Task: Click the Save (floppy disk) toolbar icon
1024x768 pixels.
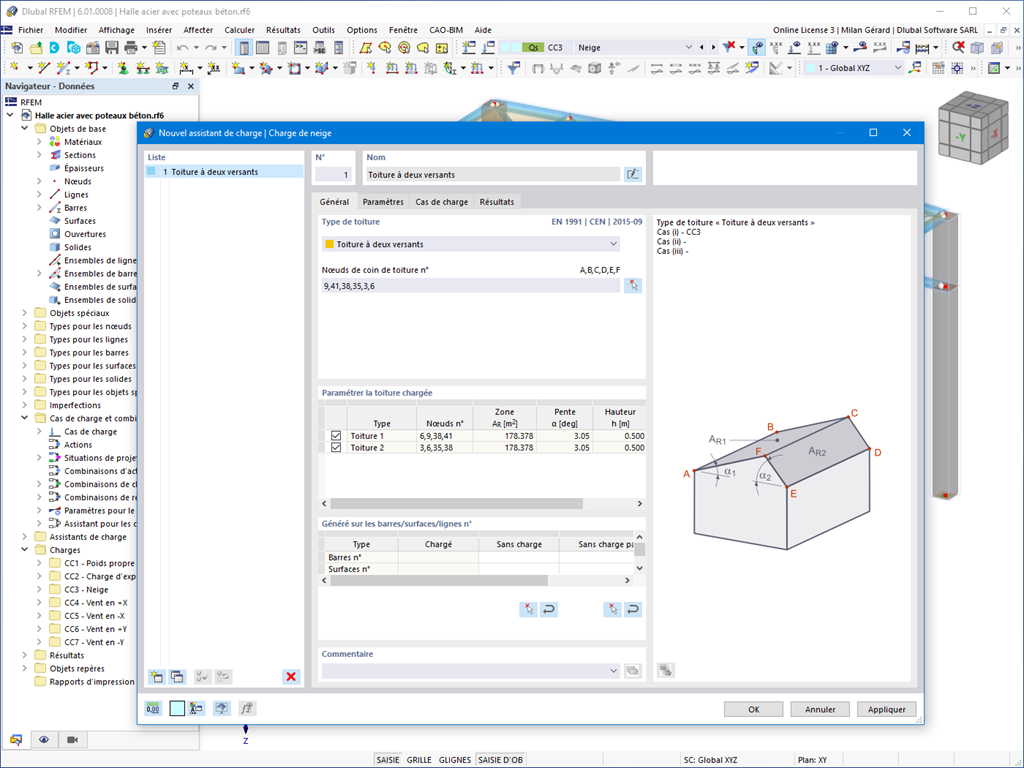Action: coord(112,48)
